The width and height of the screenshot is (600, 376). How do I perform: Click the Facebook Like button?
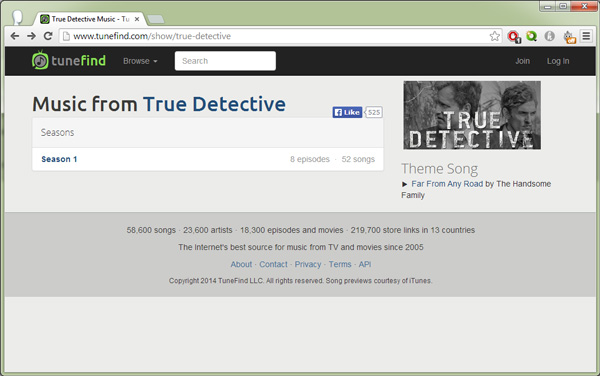(347, 112)
